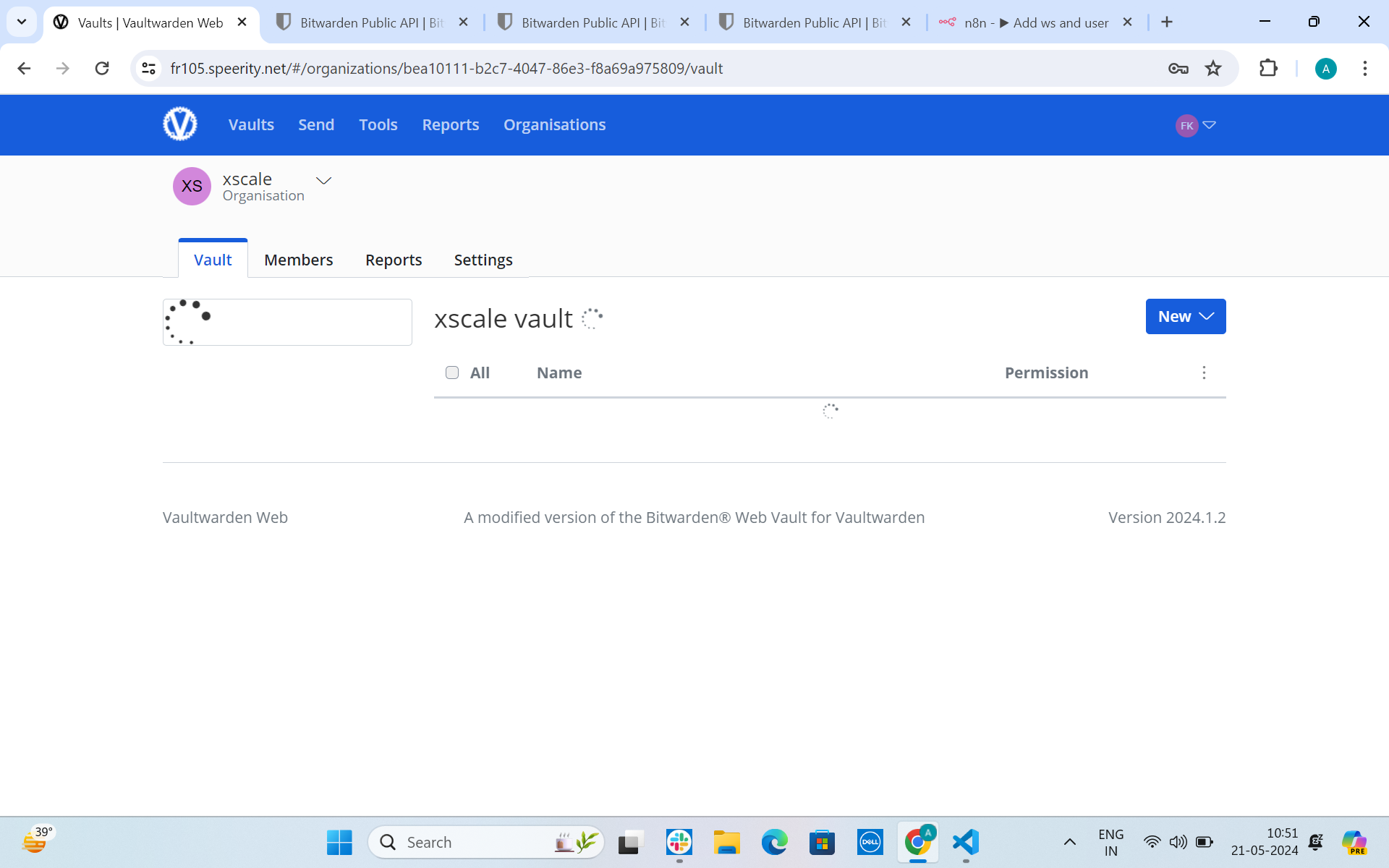Switch to the Members tab
The width and height of the screenshot is (1389, 868).
pos(298,260)
